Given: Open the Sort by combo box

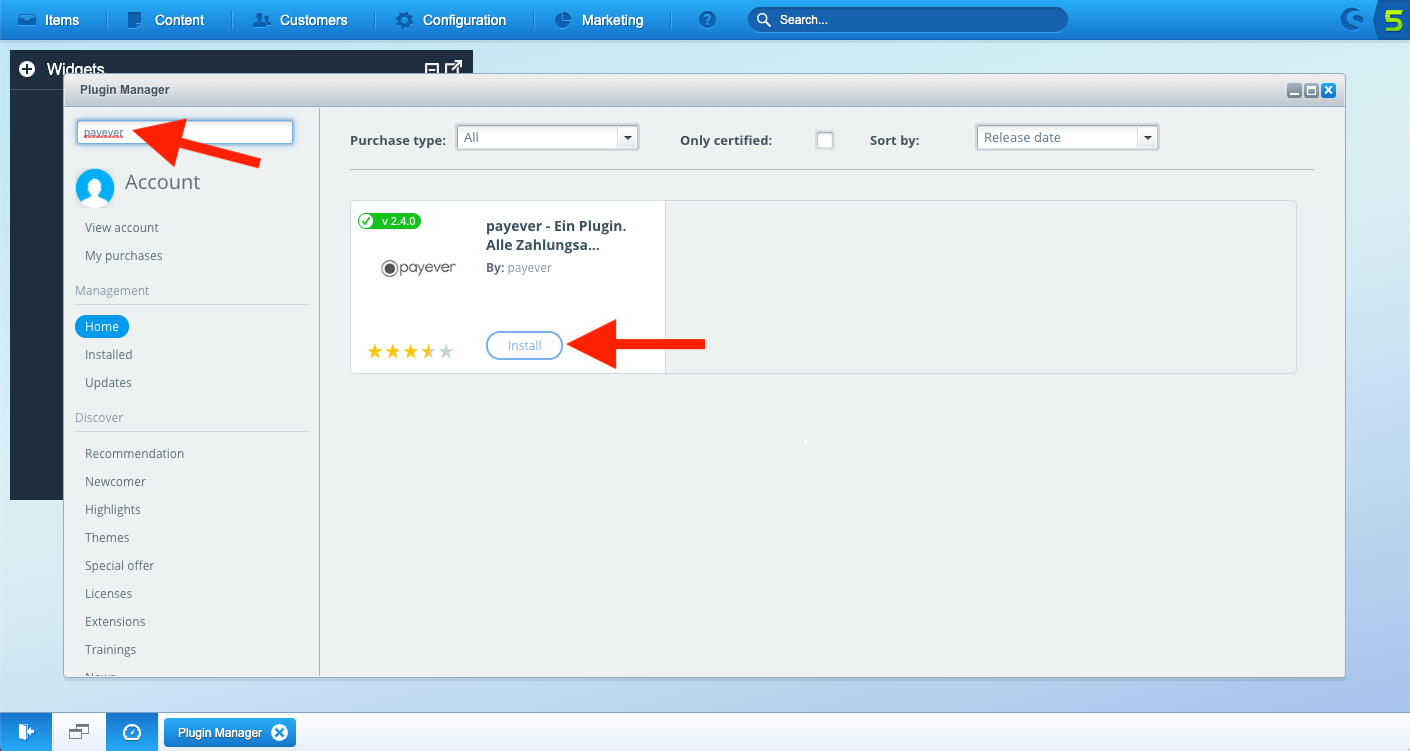Looking at the screenshot, I should click(x=1067, y=138).
